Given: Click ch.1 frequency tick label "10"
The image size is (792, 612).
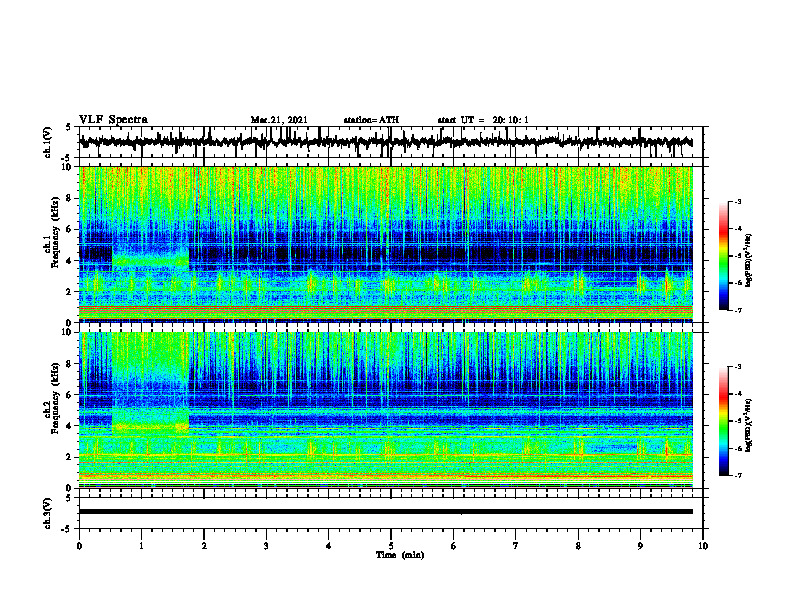Looking at the screenshot, I should click(69, 167).
